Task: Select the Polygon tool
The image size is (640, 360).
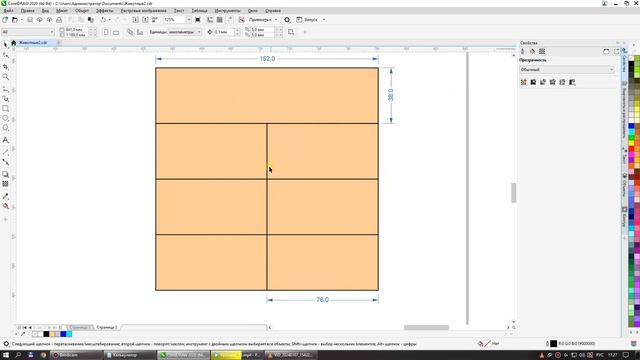Action: [6, 128]
